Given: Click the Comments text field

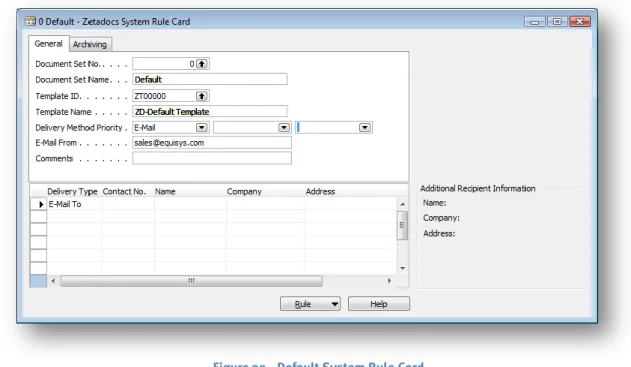Looking at the screenshot, I should pyautogui.click(x=212, y=158).
